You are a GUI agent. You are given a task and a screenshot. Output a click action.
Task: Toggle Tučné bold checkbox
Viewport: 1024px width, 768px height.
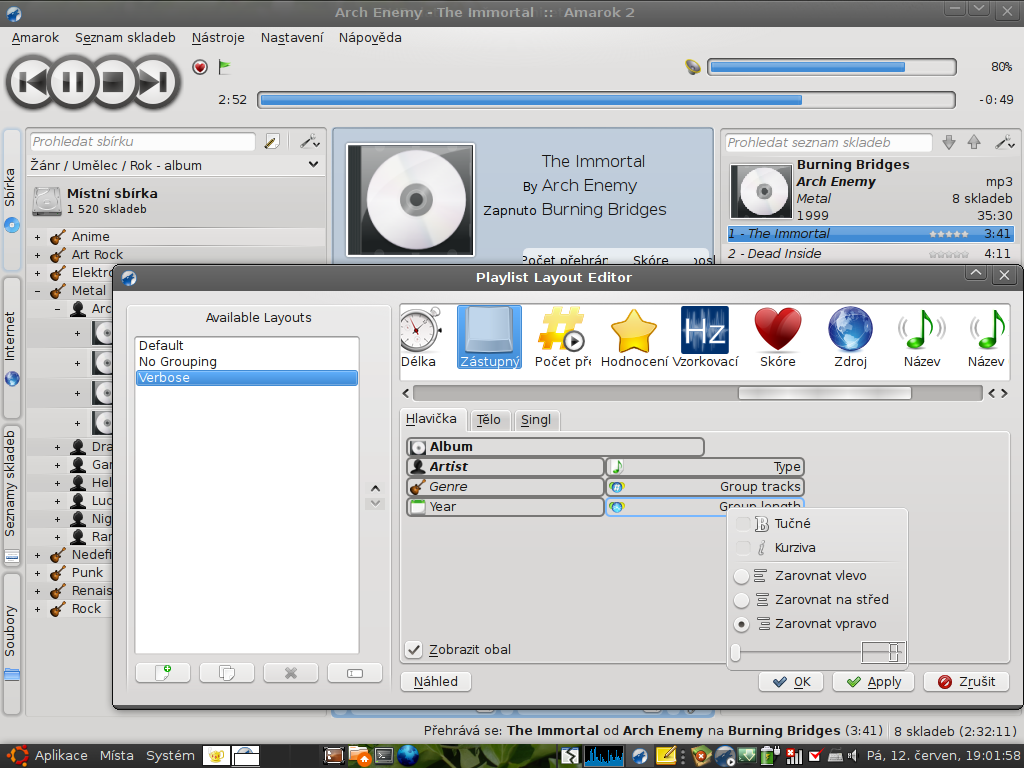[x=743, y=524]
